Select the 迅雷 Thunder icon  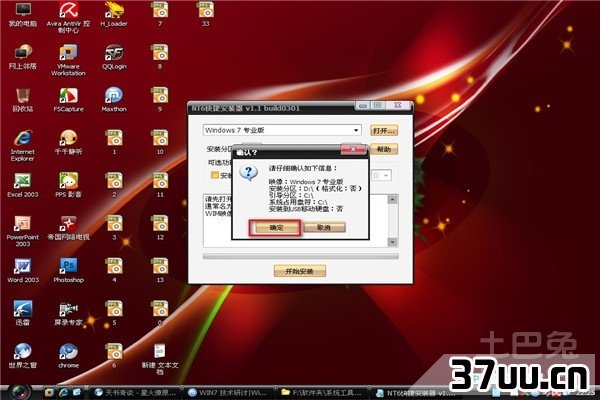click(23, 313)
